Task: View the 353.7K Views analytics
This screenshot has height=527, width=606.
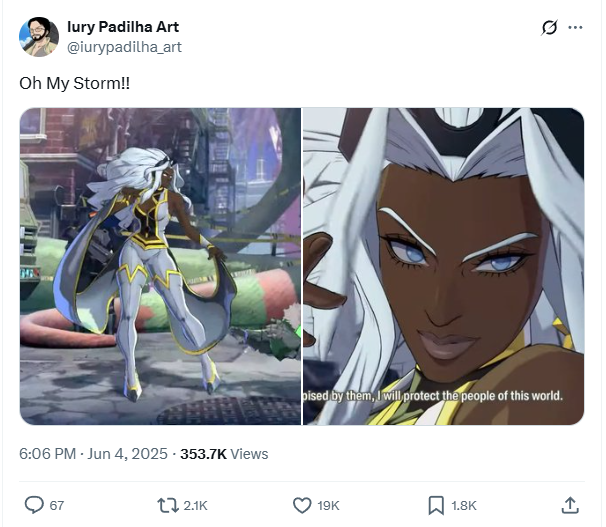Action: 224,454
